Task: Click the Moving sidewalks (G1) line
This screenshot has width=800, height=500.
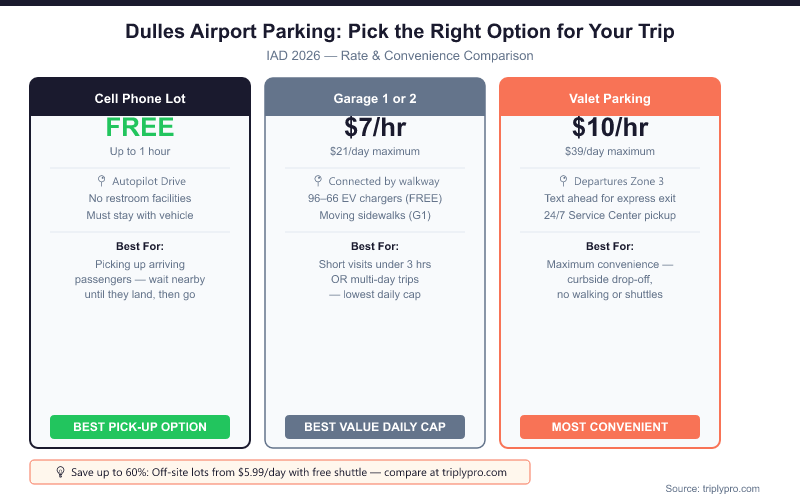Action: (x=375, y=215)
